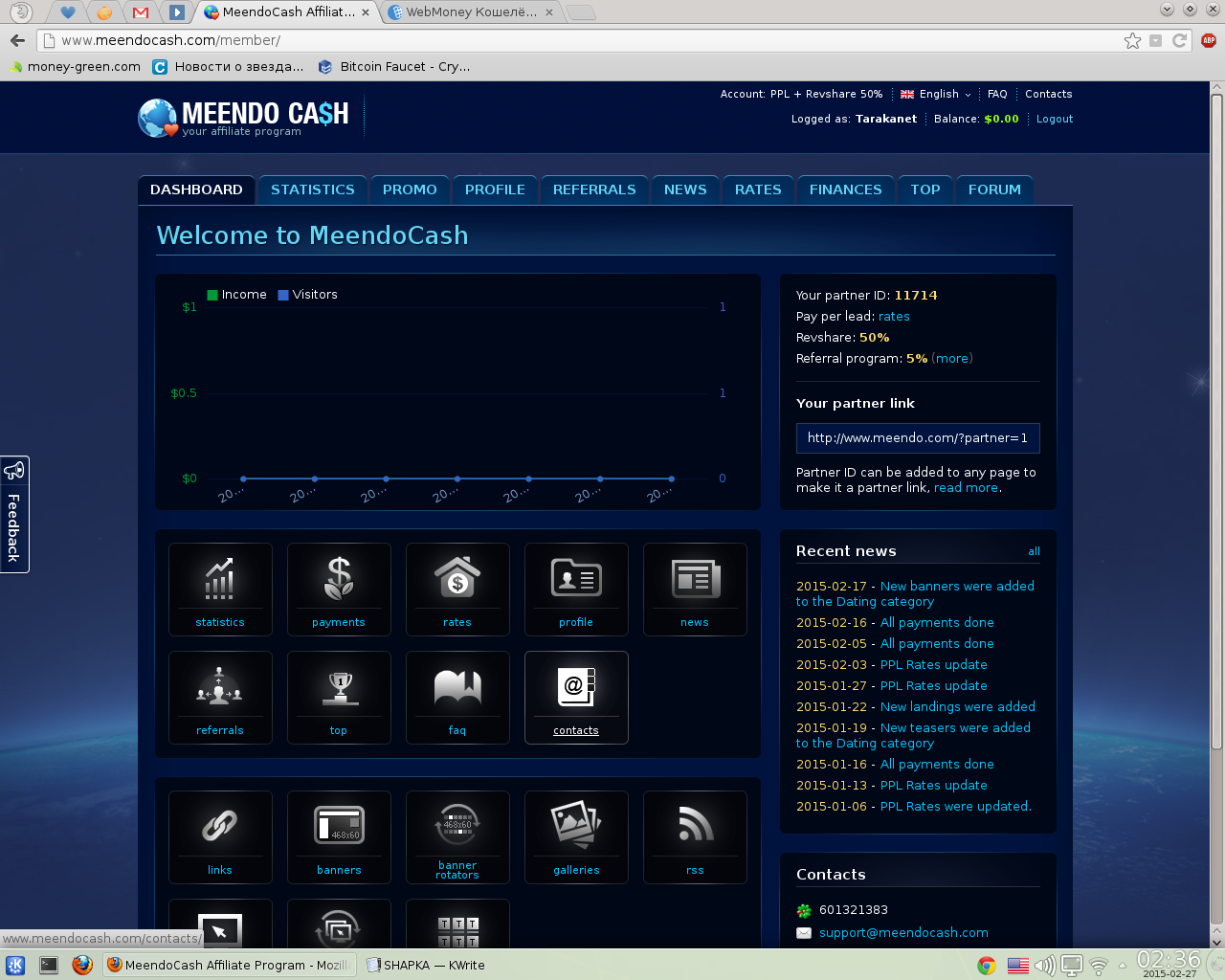Close the MeendoCash browser tab
Image resolution: width=1225 pixels, height=980 pixels.
tap(366, 12)
